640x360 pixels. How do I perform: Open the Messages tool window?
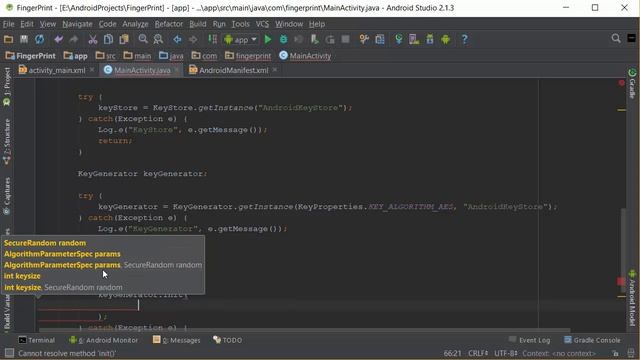(176, 340)
